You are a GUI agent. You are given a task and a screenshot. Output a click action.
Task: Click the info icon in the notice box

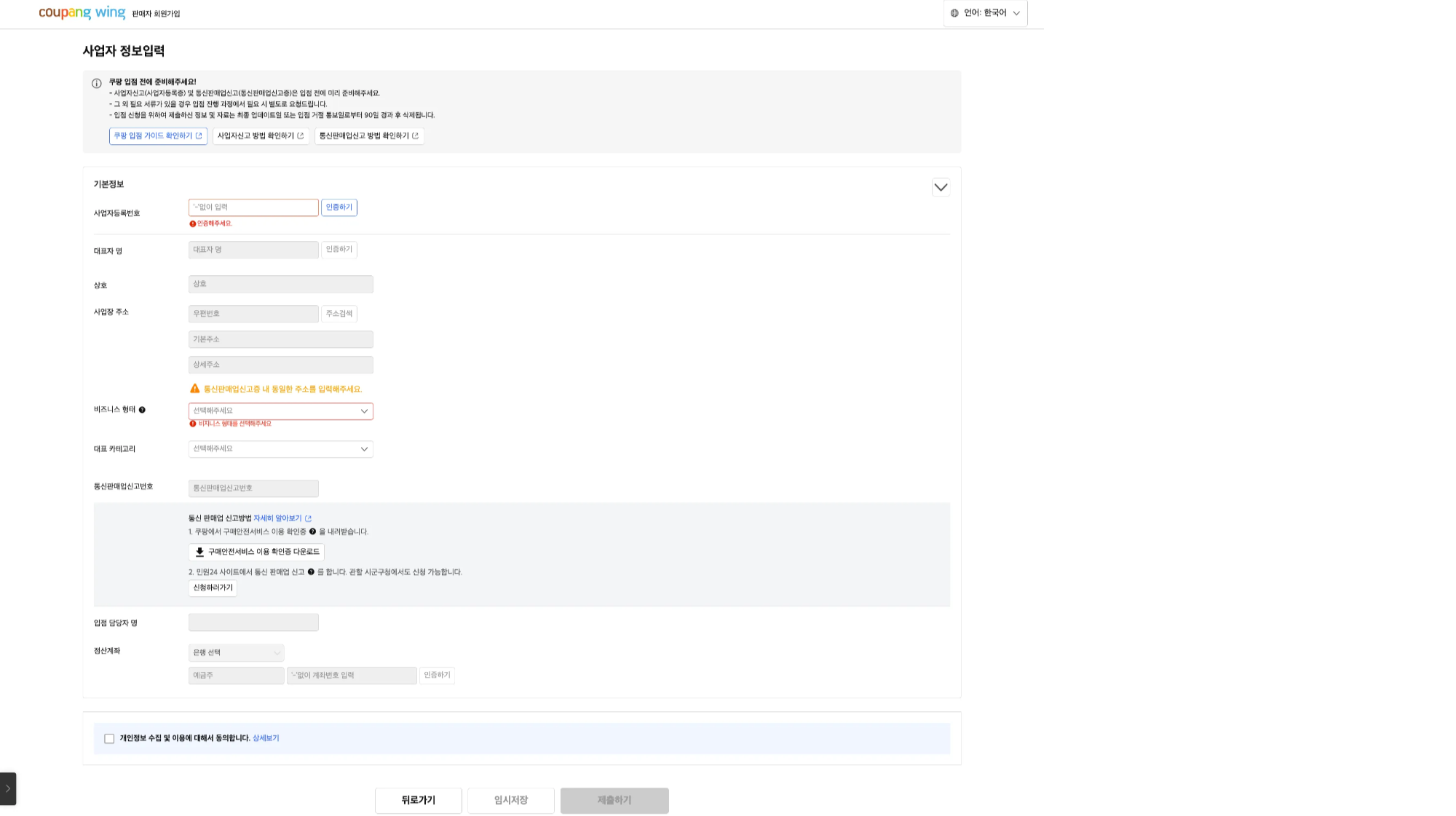click(x=97, y=84)
